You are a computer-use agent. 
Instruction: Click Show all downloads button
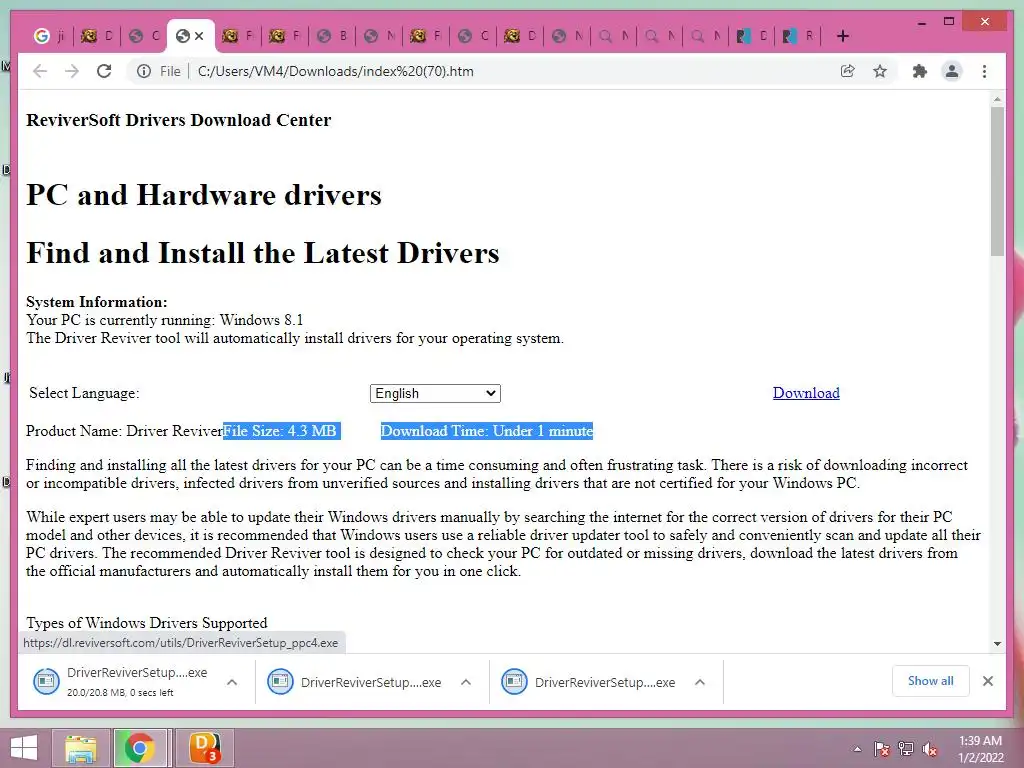point(931,681)
